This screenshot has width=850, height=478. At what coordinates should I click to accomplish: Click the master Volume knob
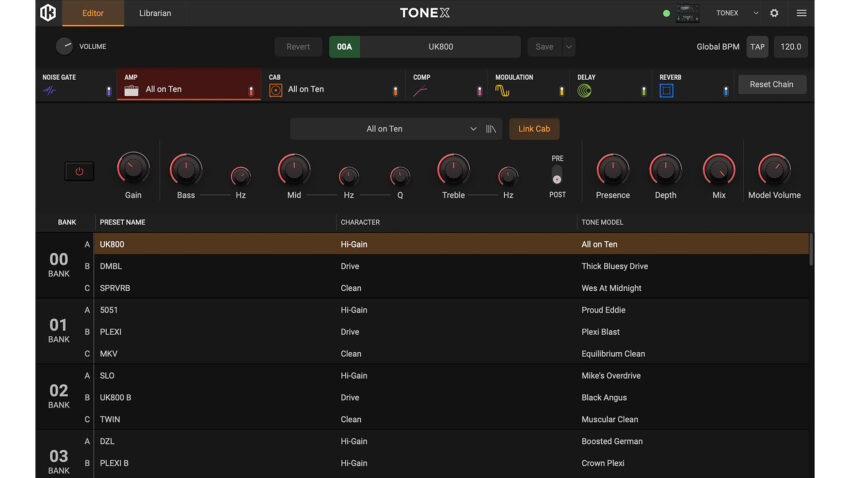pyautogui.click(x=64, y=46)
